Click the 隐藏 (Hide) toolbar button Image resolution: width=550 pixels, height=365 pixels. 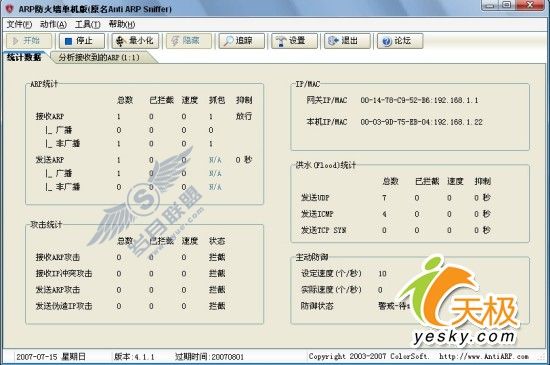click(x=189, y=41)
